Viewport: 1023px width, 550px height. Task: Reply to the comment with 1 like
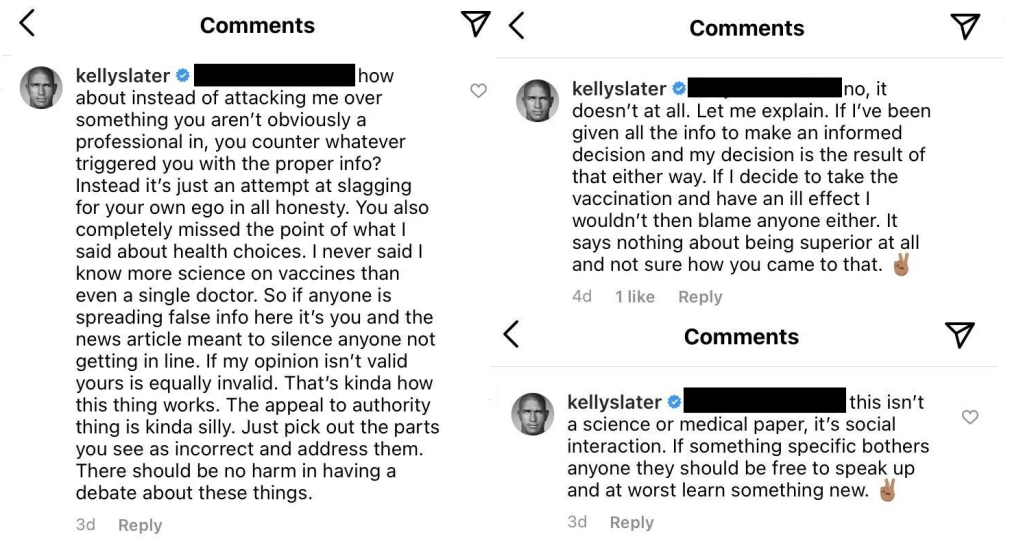tap(700, 297)
